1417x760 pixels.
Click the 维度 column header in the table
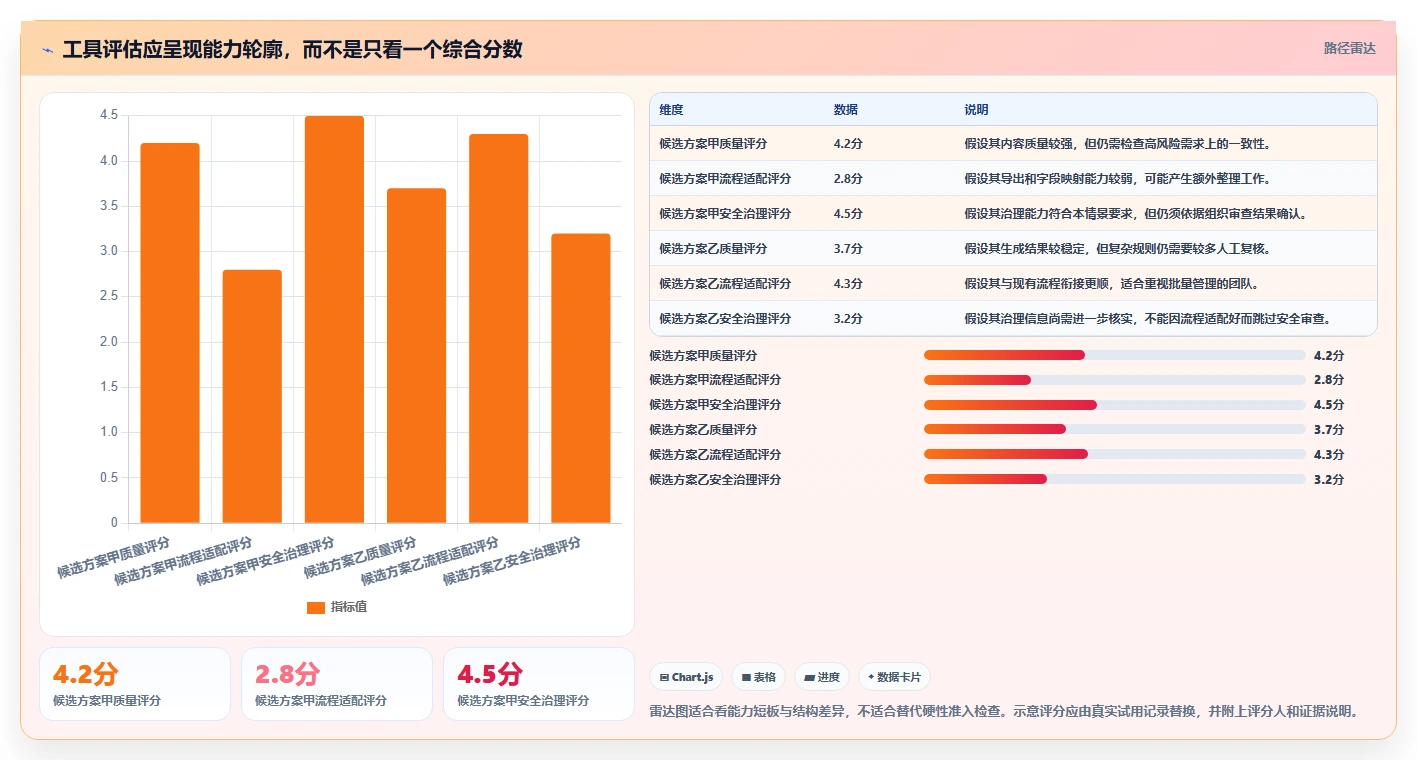[671, 110]
